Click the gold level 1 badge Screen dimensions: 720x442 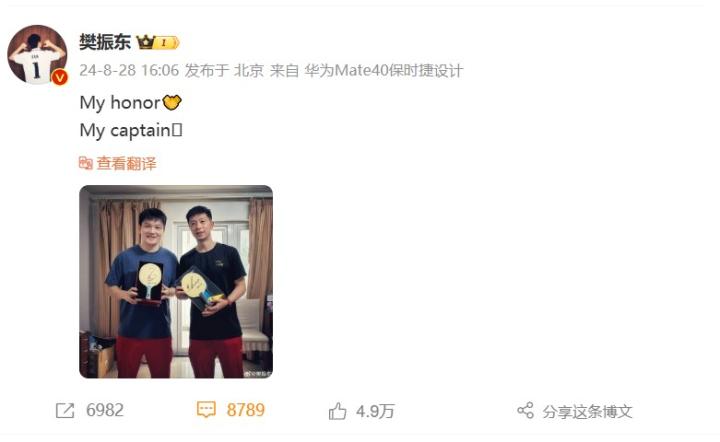166,43
